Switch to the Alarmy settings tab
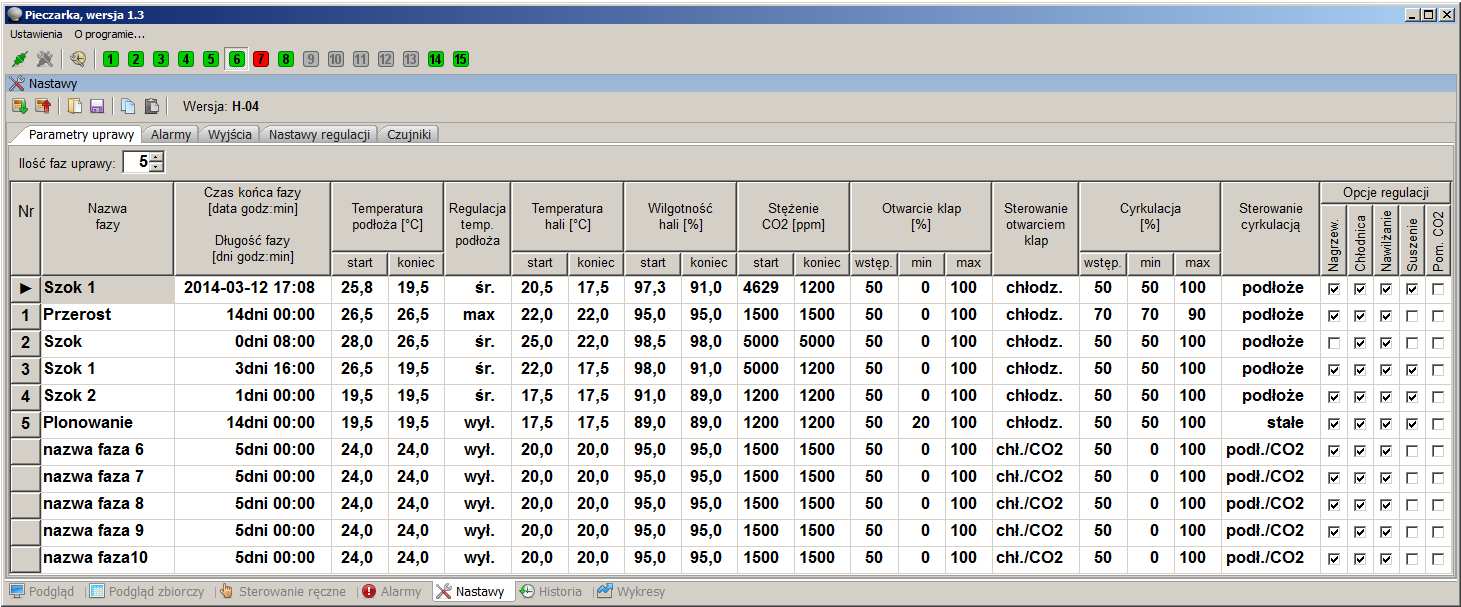 (171, 134)
